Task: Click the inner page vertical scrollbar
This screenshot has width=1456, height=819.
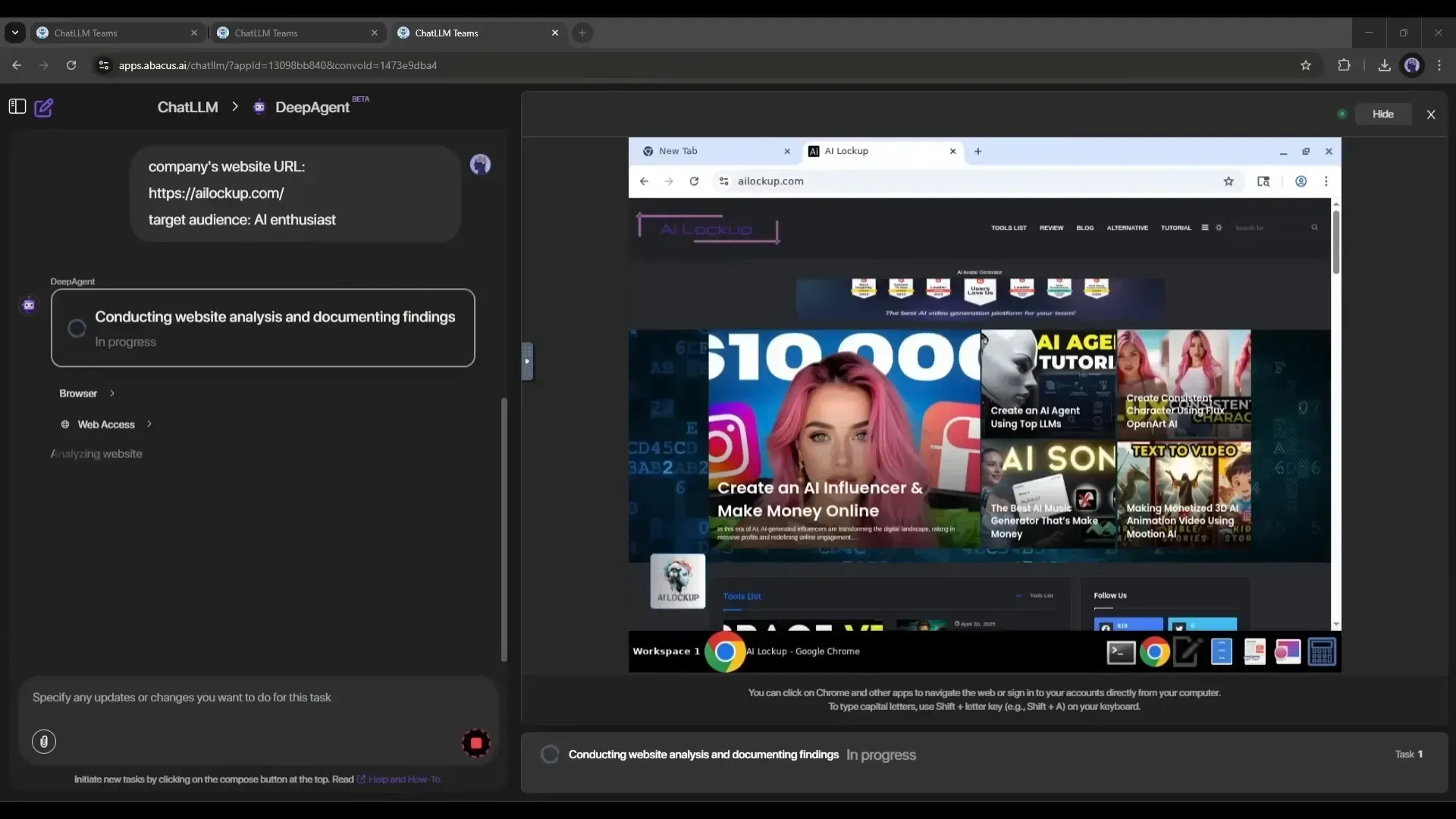Action: 1335,243
